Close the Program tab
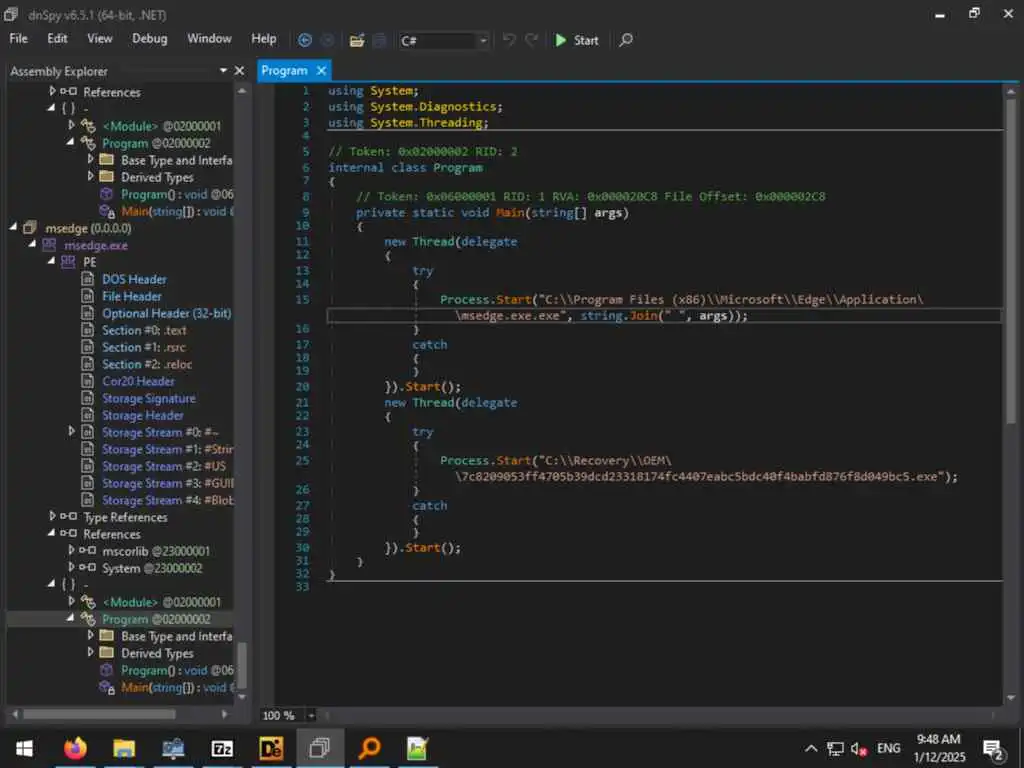 [x=321, y=71]
